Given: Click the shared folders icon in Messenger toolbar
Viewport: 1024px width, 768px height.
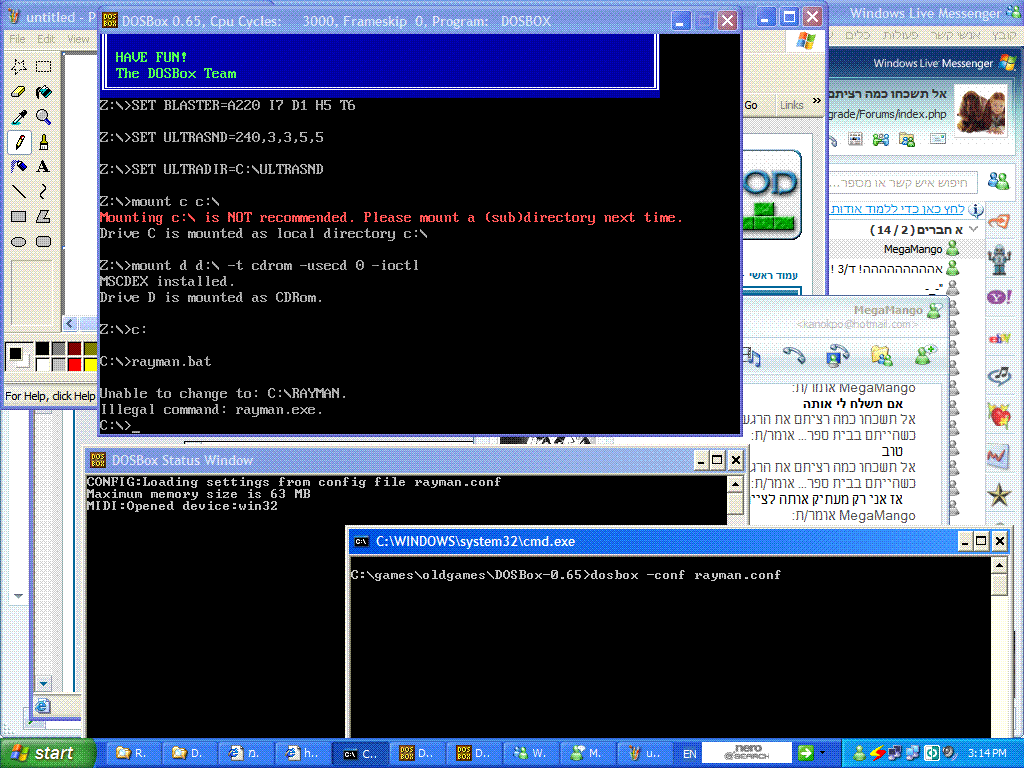Looking at the screenshot, I should coord(906,139).
